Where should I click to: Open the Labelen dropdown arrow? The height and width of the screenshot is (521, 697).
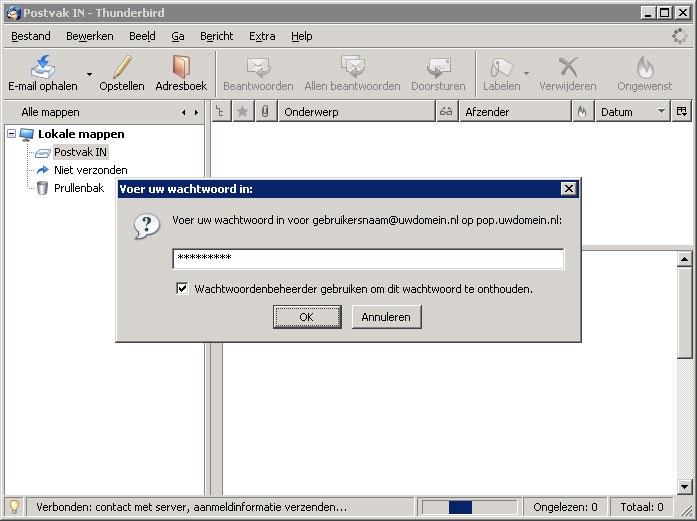click(x=526, y=73)
